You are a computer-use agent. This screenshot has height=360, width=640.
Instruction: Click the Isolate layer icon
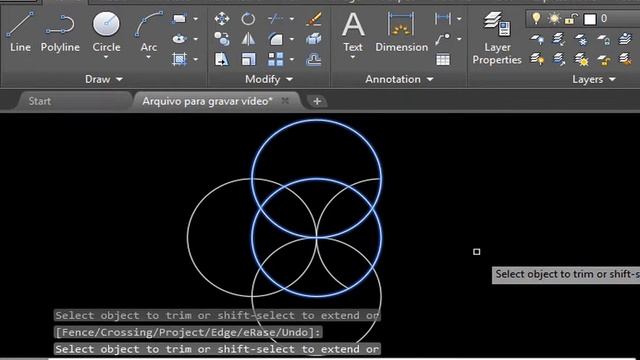(x=559, y=39)
